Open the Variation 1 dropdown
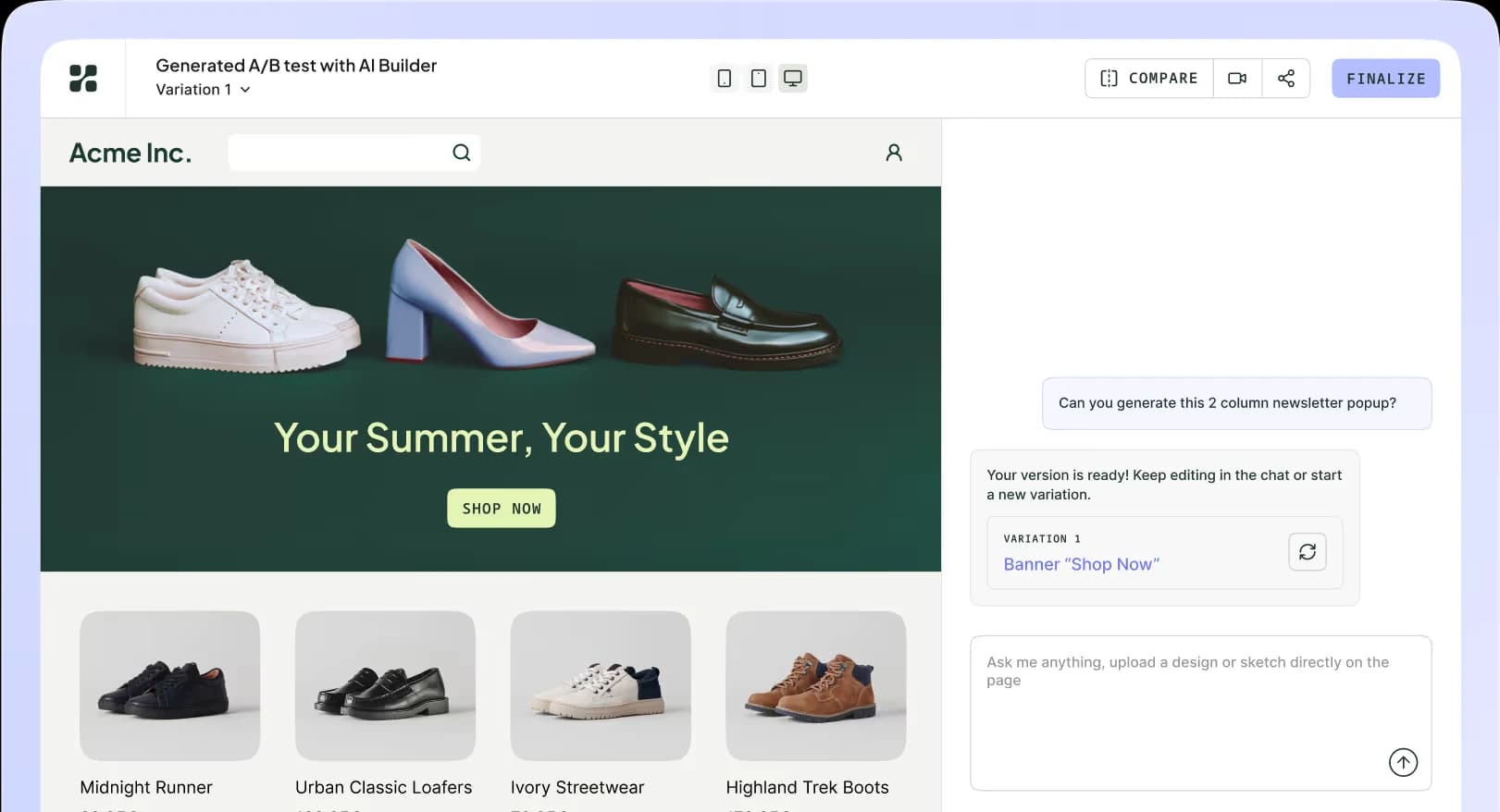This screenshot has height=812, width=1500. [203, 90]
